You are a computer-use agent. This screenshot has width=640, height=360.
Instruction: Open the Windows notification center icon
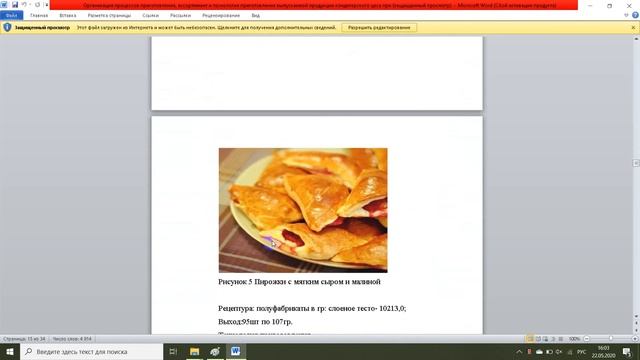627,352
